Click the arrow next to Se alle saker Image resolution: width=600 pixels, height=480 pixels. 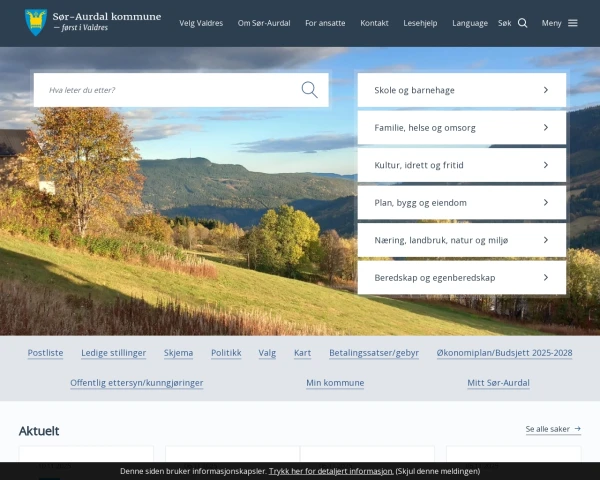(577, 429)
